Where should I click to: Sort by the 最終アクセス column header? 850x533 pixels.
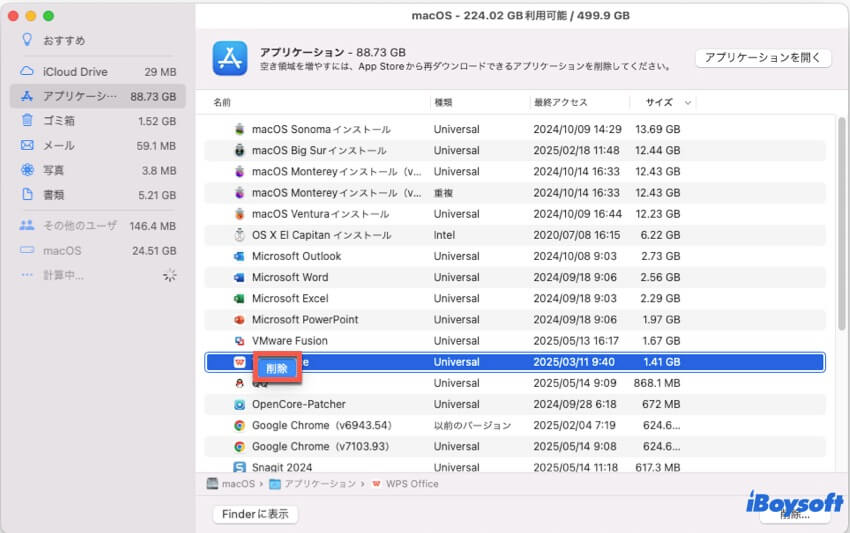pyautogui.click(x=561, y=102)
